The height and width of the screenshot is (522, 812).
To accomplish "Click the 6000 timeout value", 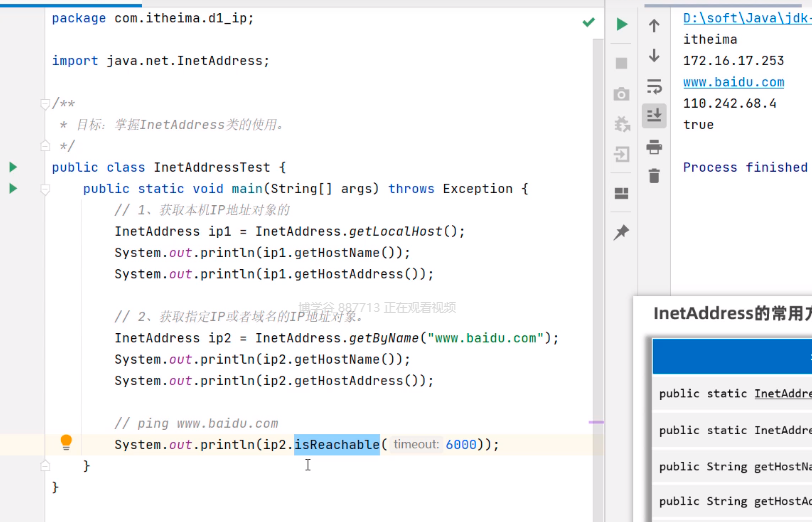I will click(461, 444).
